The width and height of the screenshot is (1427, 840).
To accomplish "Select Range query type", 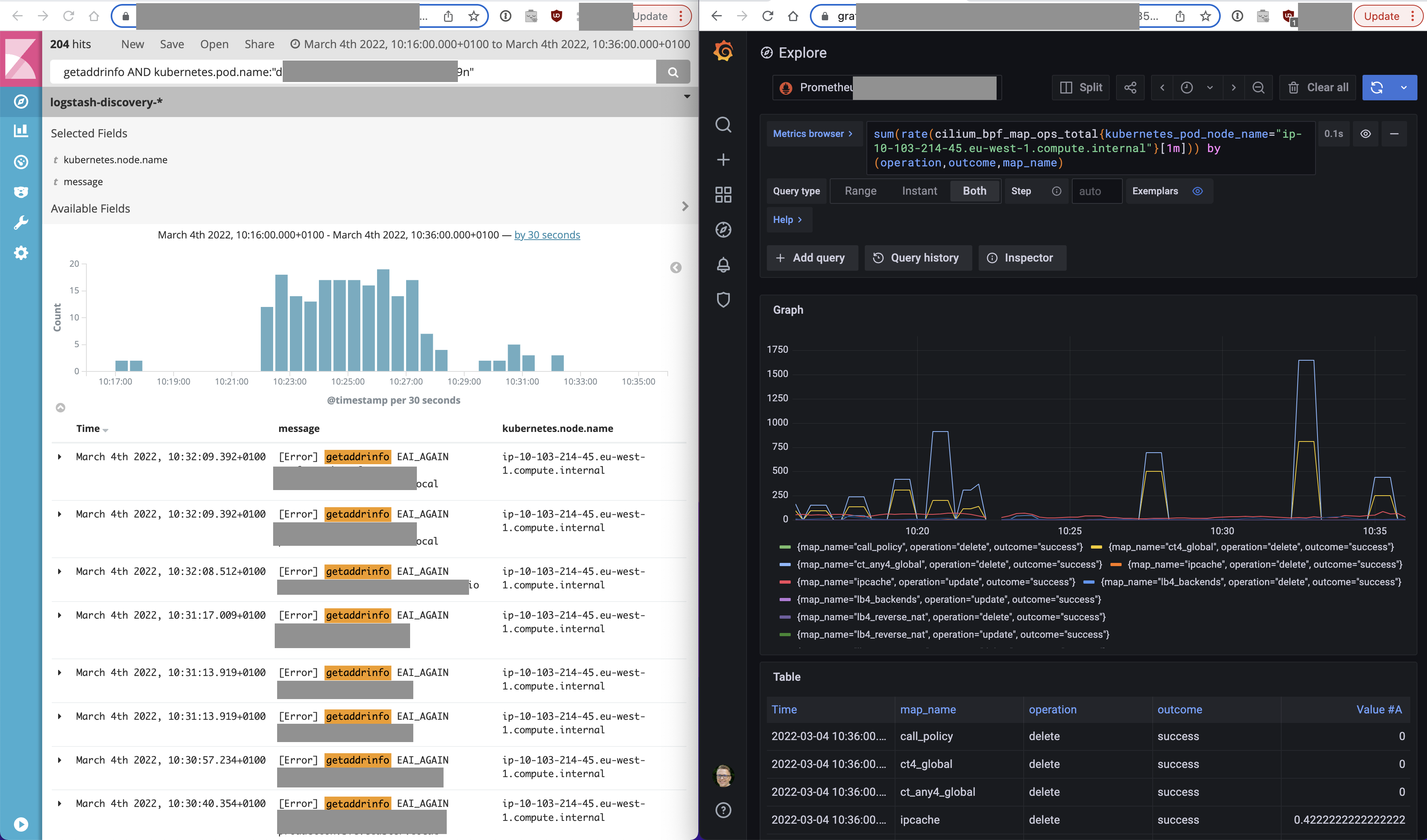I will (x=860, y=191).
